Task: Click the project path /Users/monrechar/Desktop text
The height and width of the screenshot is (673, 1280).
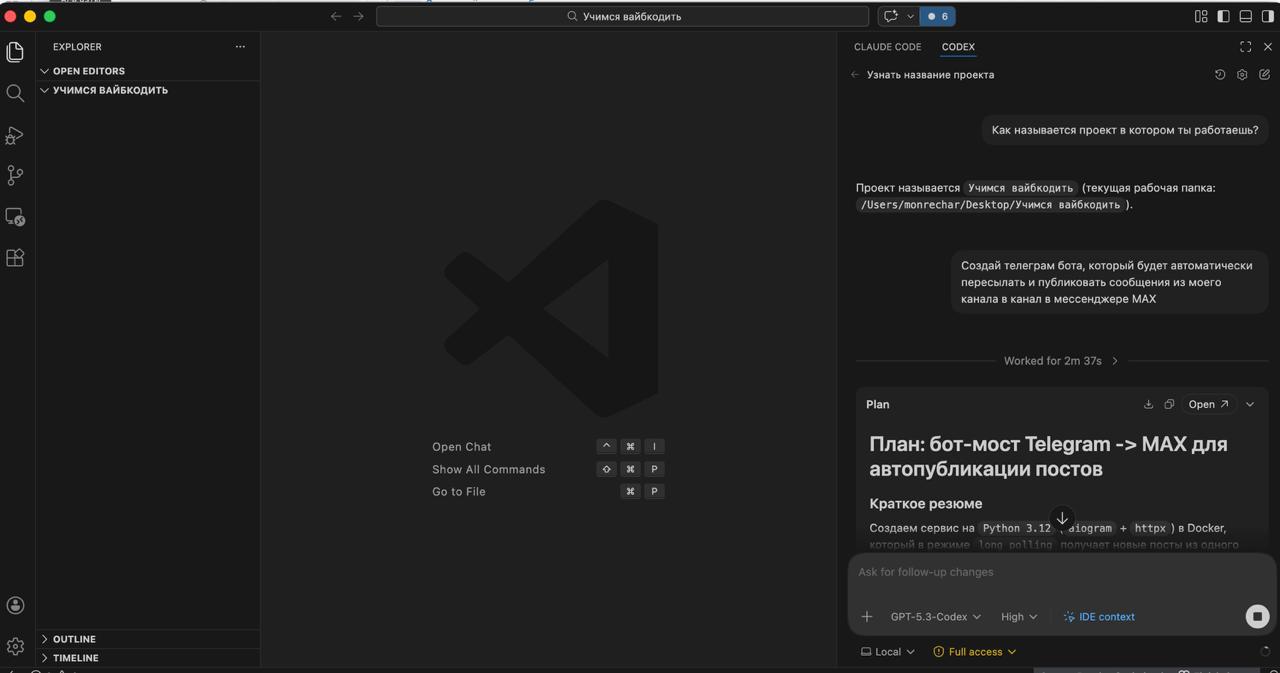Action: tap(990, 204)
